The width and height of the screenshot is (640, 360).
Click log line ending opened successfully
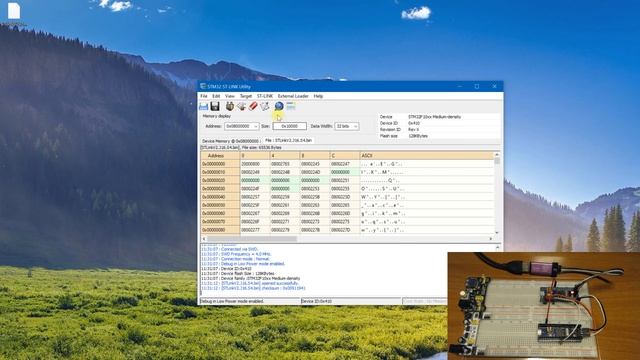(x=250, y=283)
